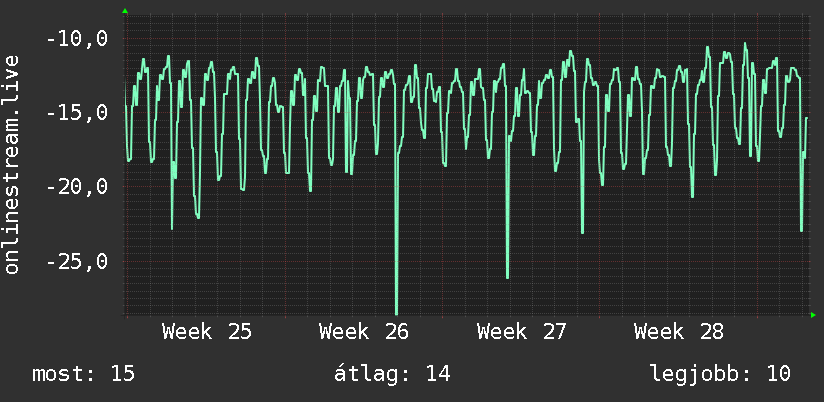Click the Week 28 axis label
Image resolution: width=824 pixels, height=402 pixels.
pyautogui.click(x=678, y=332)
